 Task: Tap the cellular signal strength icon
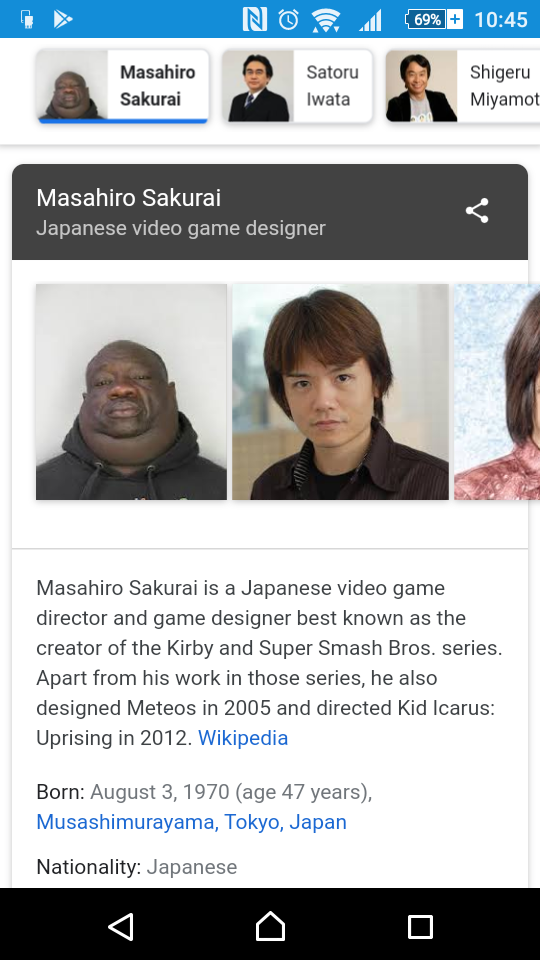[x=370, y=20]
